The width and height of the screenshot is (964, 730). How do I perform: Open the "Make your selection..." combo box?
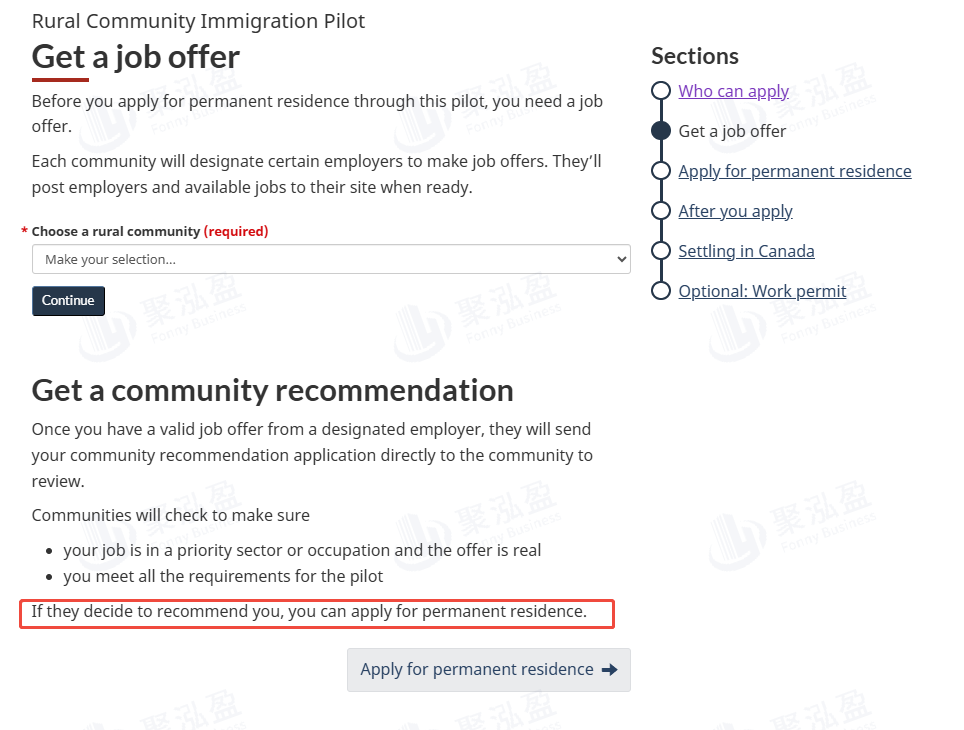click(330, 260)
